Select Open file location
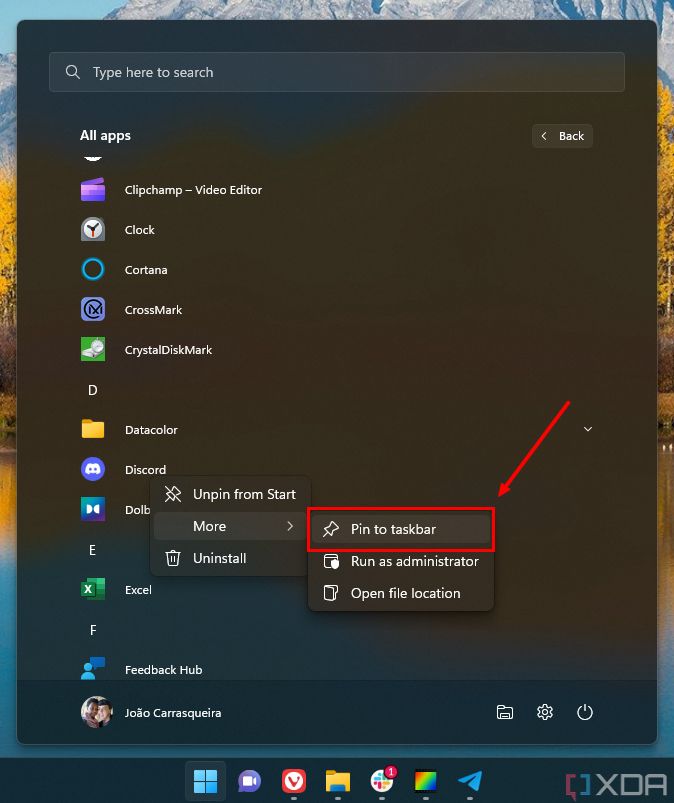Image resolution: width=674 pixels, height=803 pixels. pyautogui.click(x=401, y=593)
